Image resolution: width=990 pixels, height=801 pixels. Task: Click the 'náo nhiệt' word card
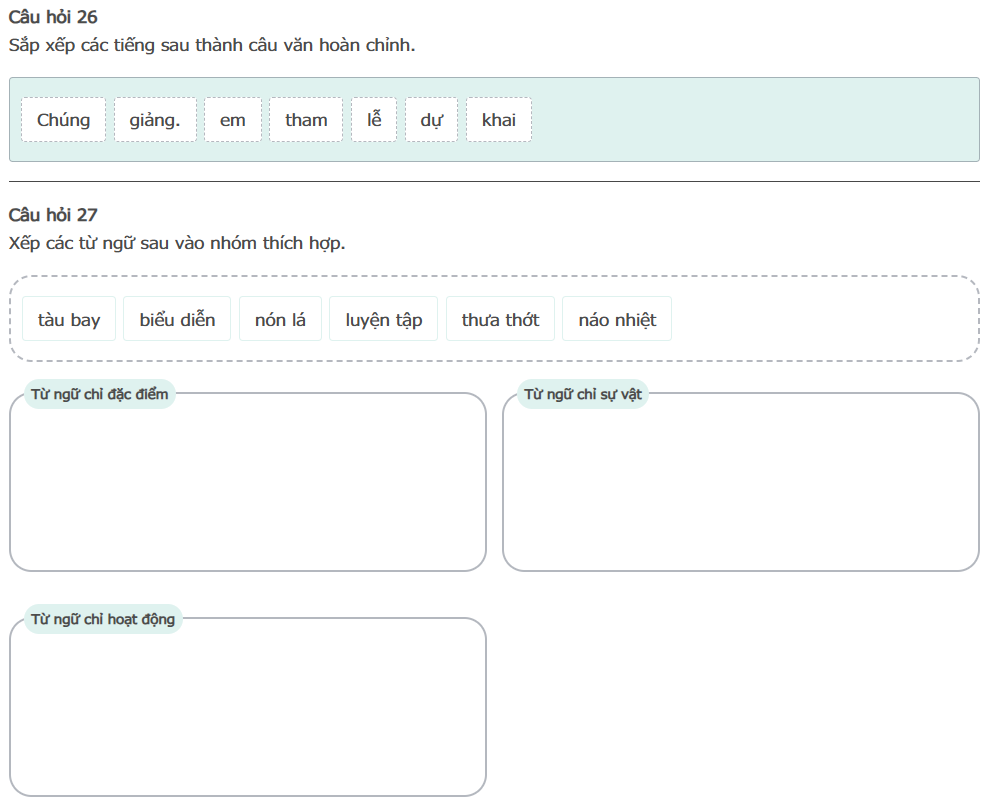617,319
